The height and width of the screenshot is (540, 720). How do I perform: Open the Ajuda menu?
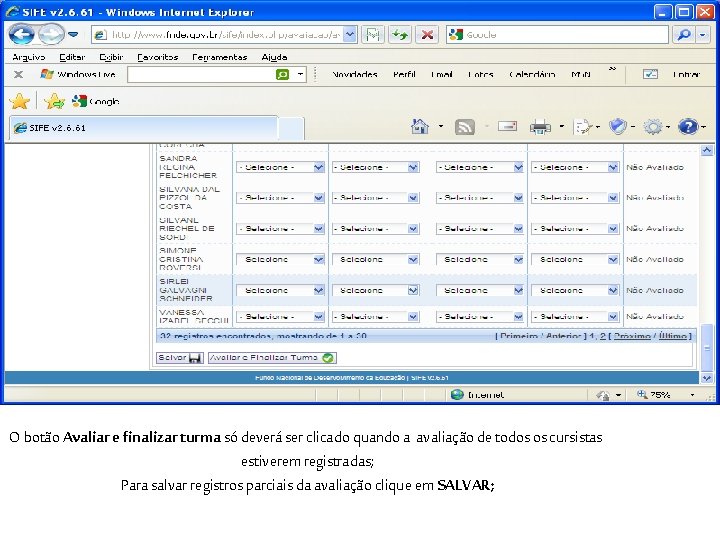click(x=274, y=57)
